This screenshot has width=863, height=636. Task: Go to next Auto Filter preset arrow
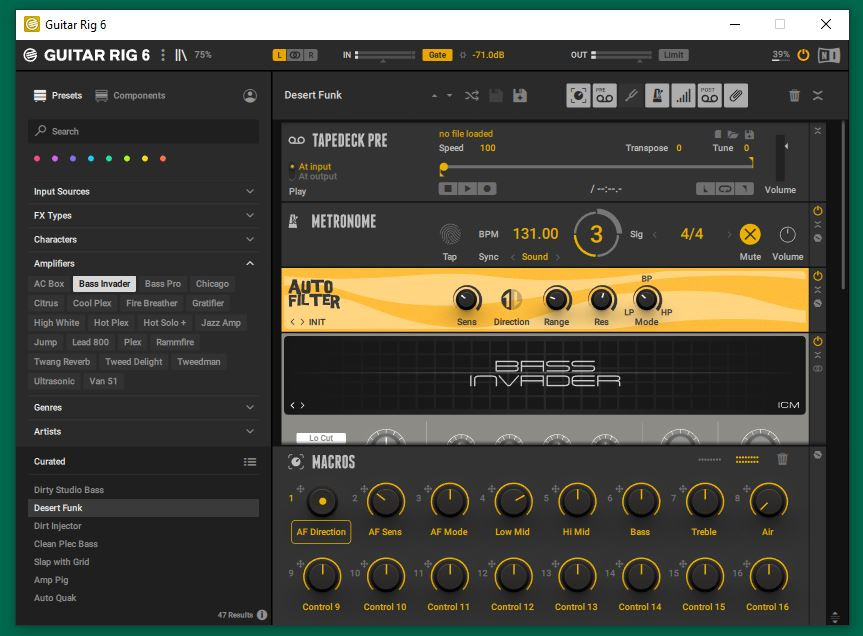(x=302, y=322)
